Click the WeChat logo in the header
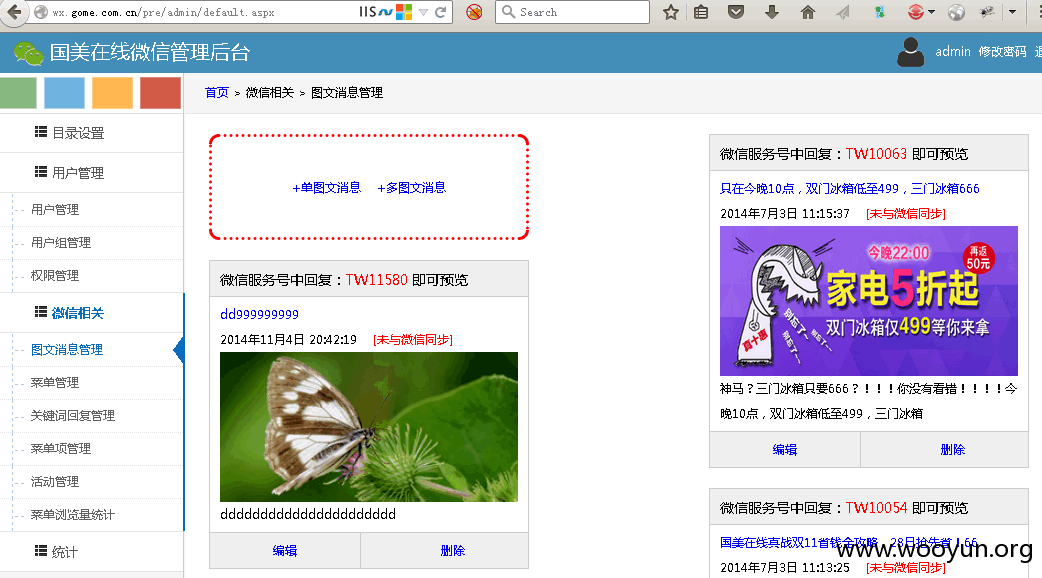 [29, 52]
